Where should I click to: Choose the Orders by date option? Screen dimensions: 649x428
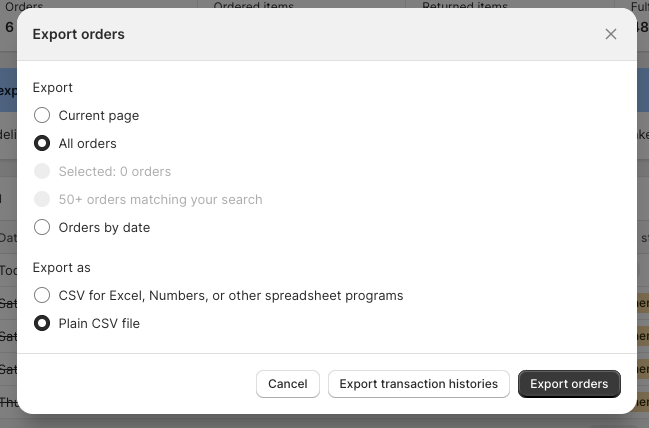pos(42,227)
